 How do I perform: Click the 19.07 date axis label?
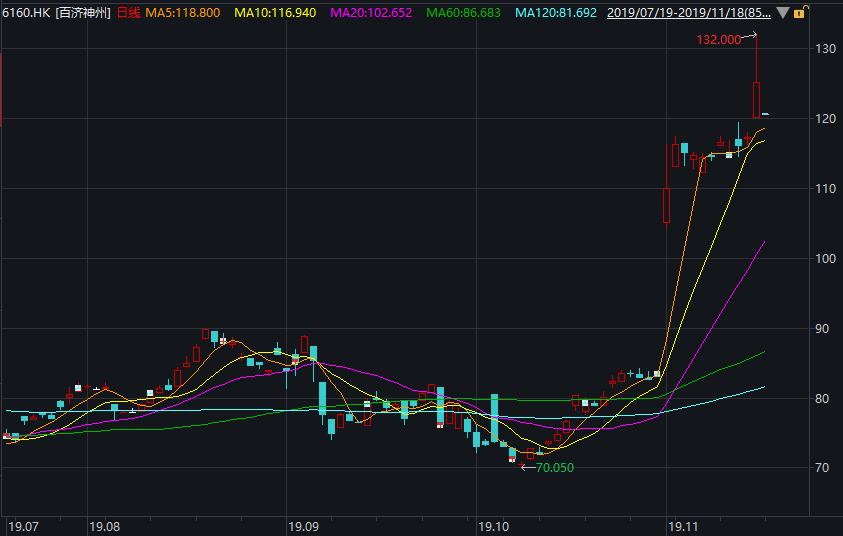[24, 526]
